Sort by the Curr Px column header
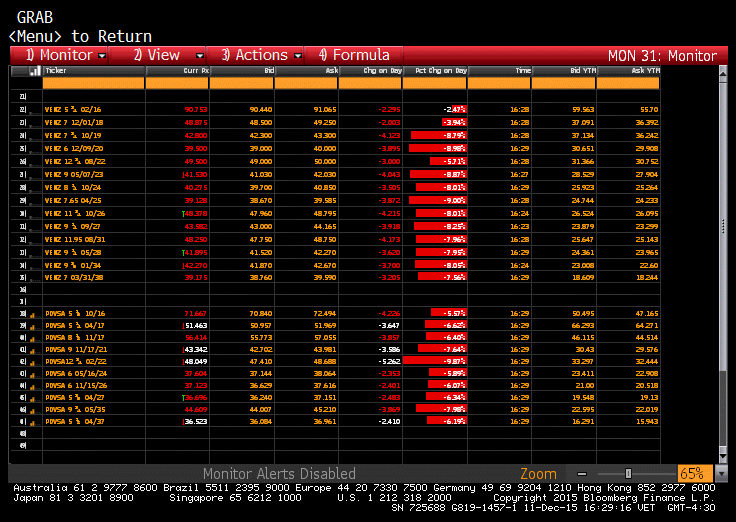736x522 pixels. pyautogui.click(x=177, y=71)
